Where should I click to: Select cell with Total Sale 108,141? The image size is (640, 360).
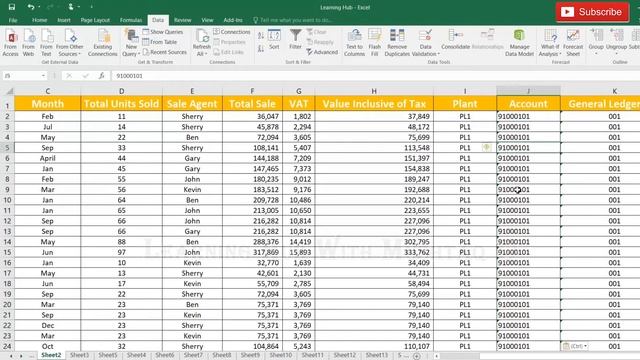pyautogui.click(x=252, y=148)
